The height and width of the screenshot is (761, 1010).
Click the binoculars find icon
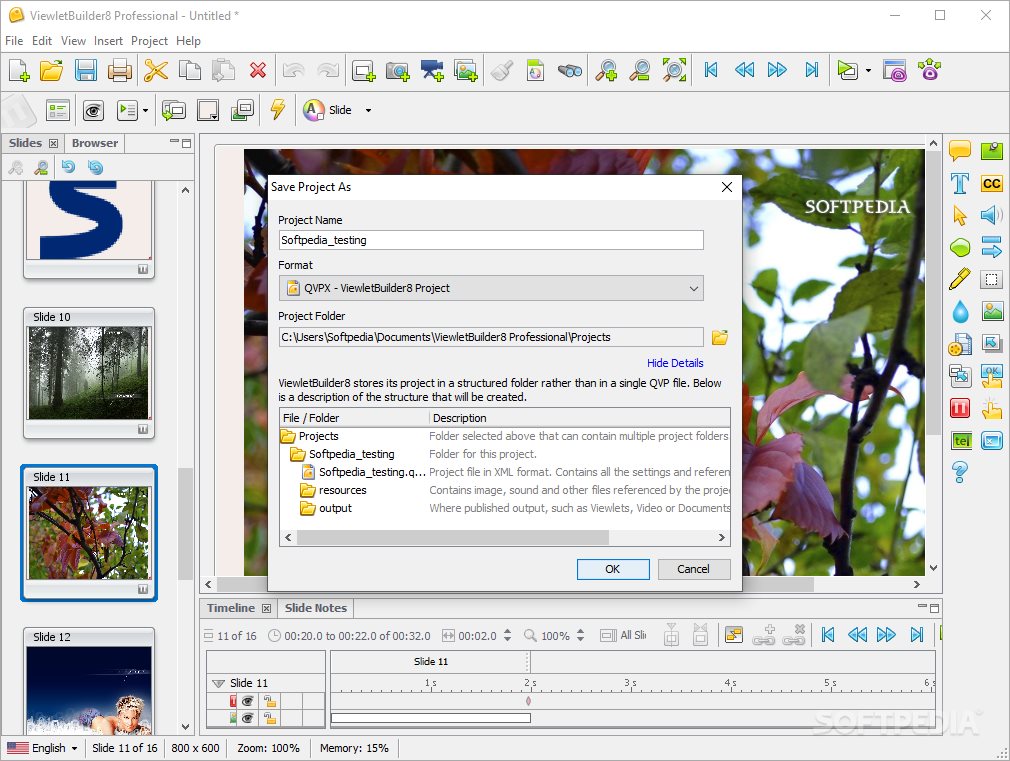(x=569, y=70)
